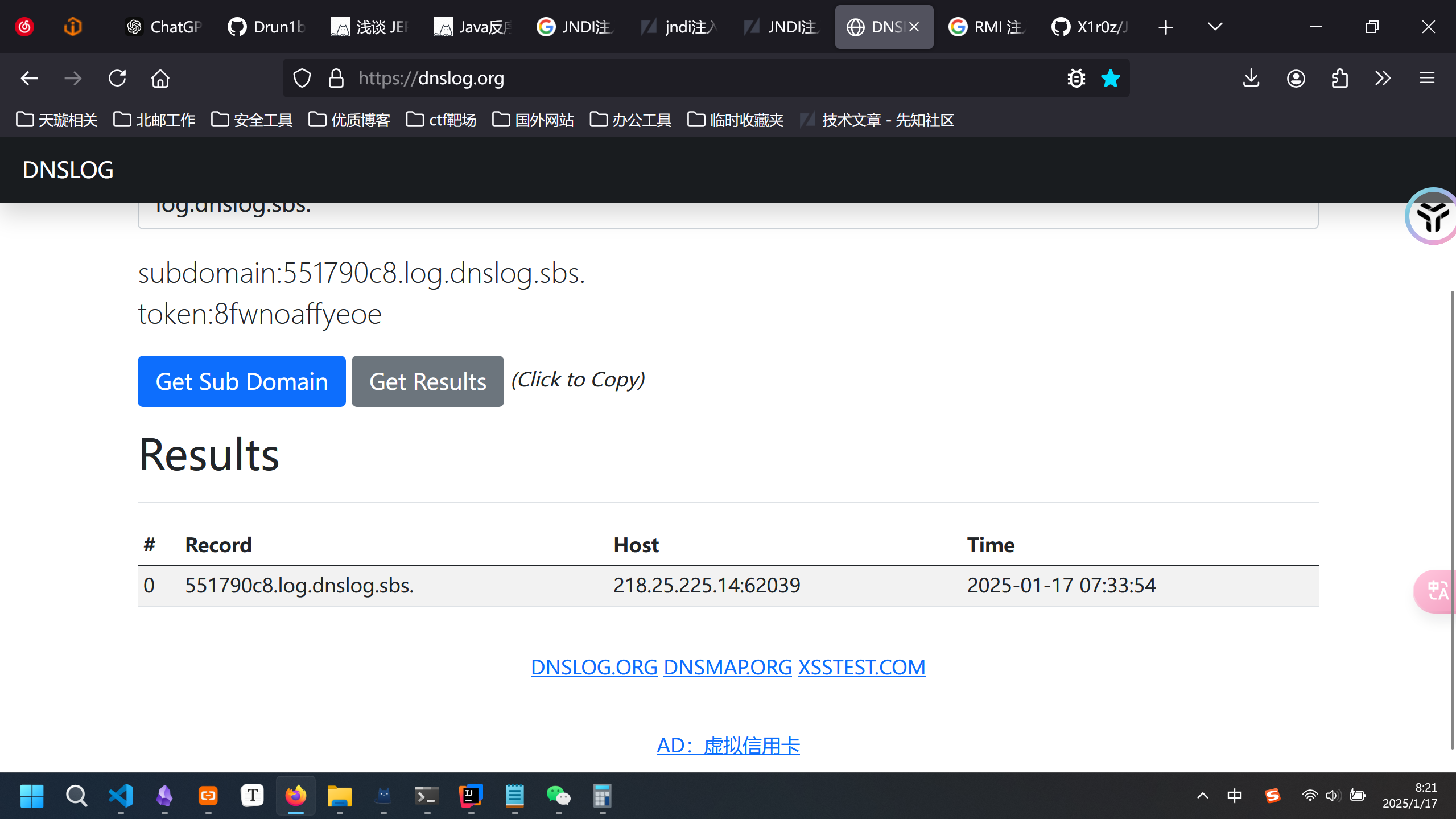Close the DNSLOG tab
Screen dimensions: 1456x819
(914, 27)
